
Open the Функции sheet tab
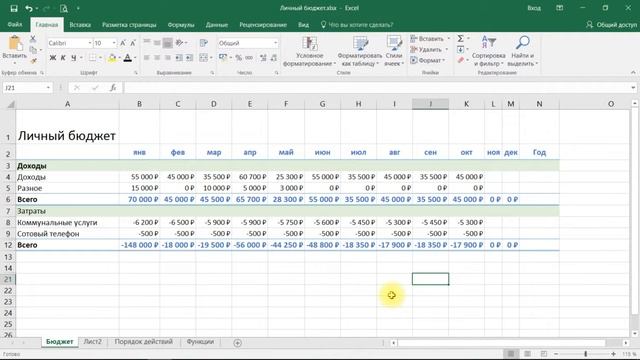[200, 342]
